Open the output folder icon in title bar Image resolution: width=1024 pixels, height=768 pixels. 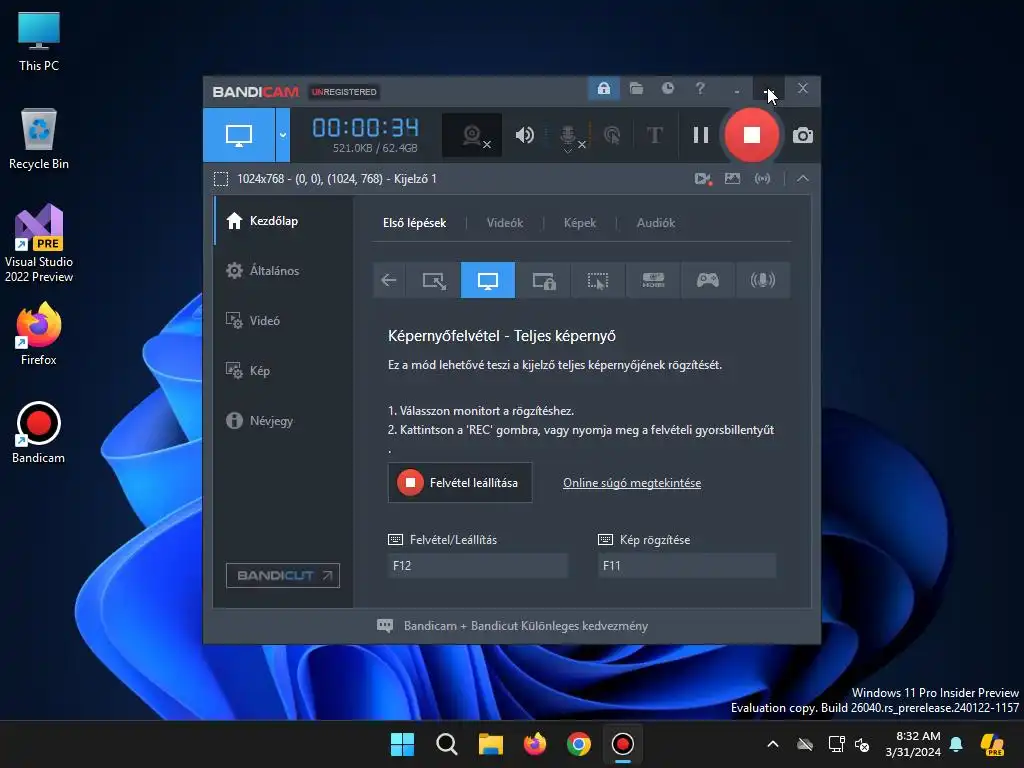[636, 88]
